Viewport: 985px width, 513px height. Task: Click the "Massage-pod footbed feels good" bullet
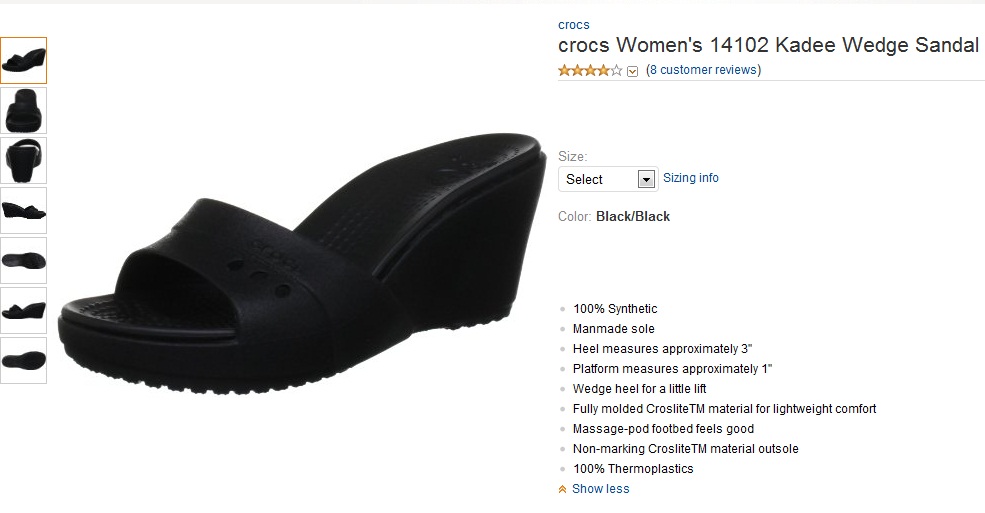click(x=663, y=429)
